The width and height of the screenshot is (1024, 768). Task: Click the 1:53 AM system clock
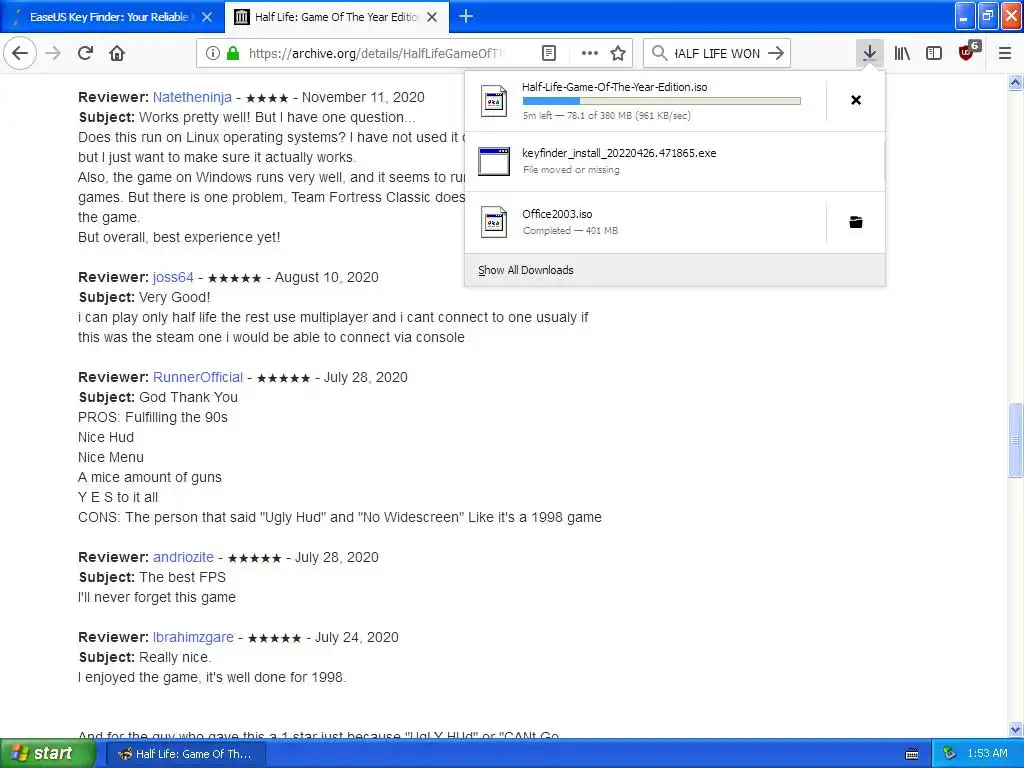point(987,754)
